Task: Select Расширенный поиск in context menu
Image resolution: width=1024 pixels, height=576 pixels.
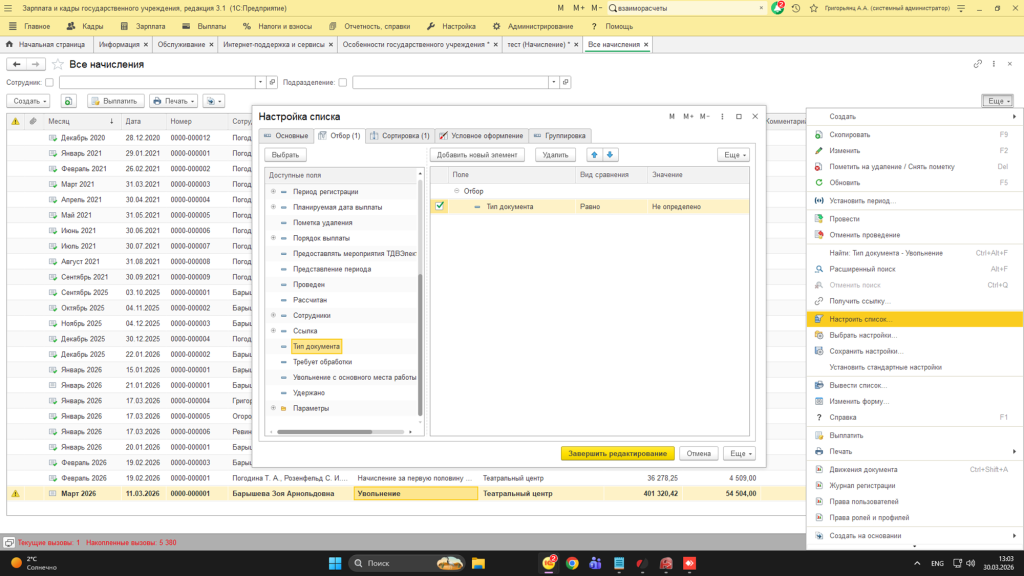Action: [862, 269]
